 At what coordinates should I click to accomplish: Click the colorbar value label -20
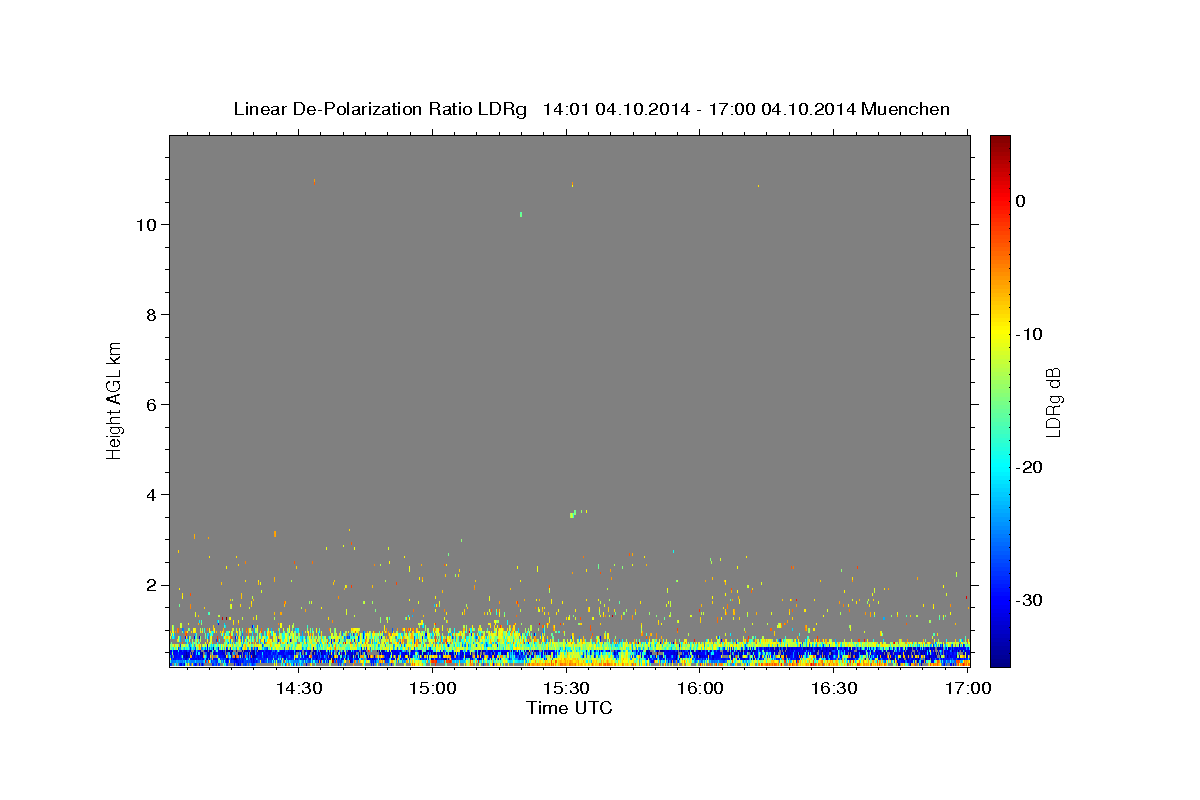tap(1030, 467)
